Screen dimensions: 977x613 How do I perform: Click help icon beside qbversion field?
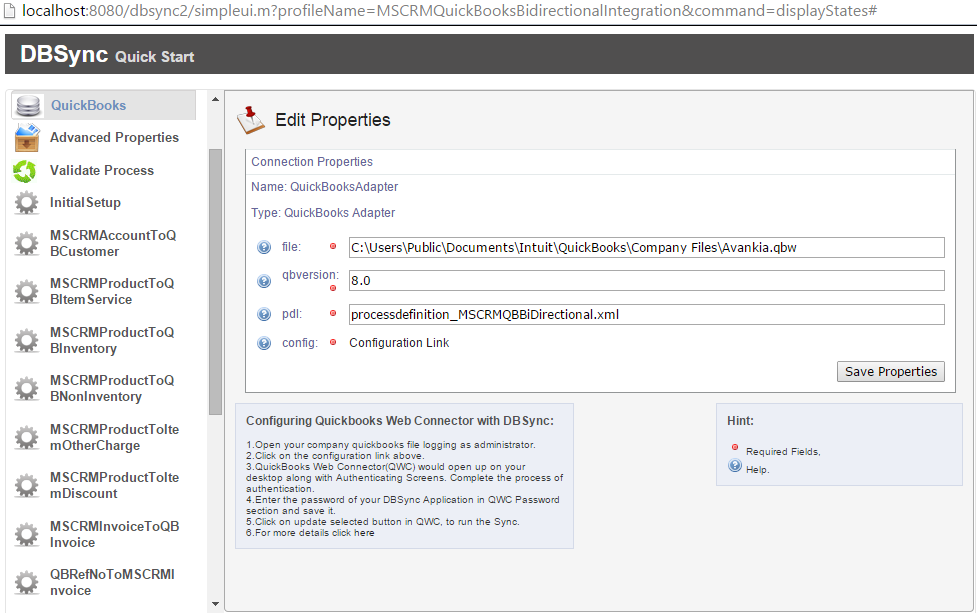[x=264, y=280]
